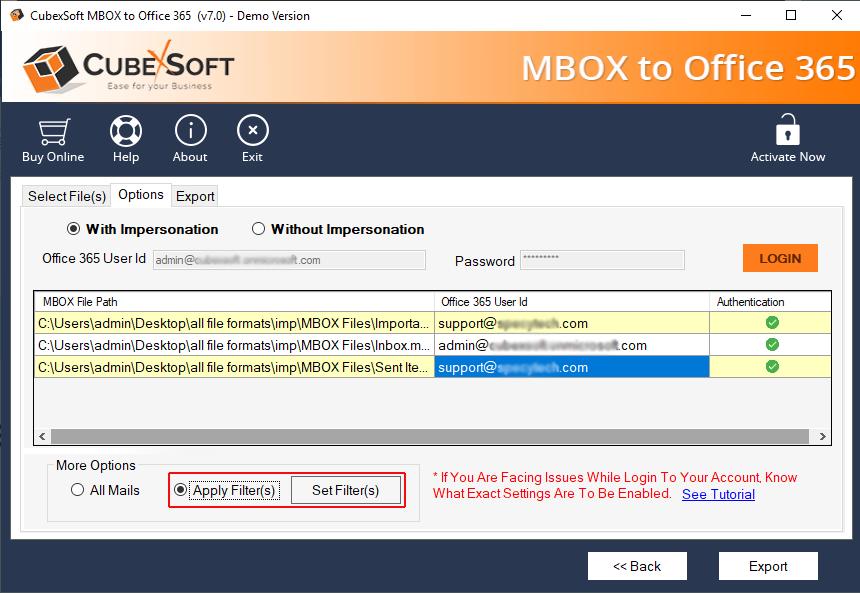860x593 pixels.
Task: Open the About info icon
Action: [190, 132]
